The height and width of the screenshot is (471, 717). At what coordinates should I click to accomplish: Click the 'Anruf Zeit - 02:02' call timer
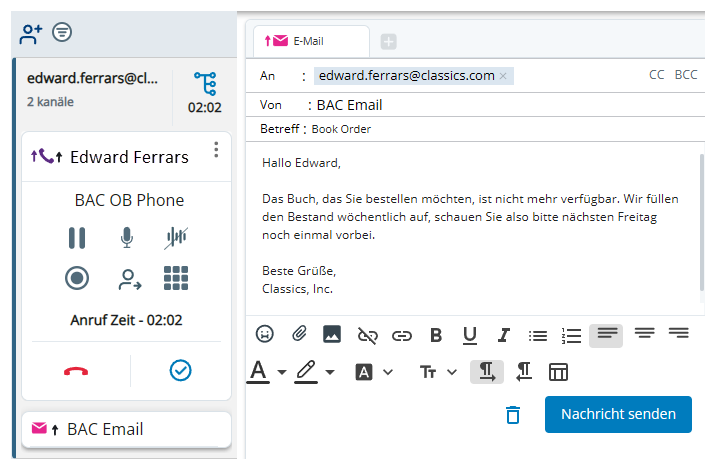126,320
